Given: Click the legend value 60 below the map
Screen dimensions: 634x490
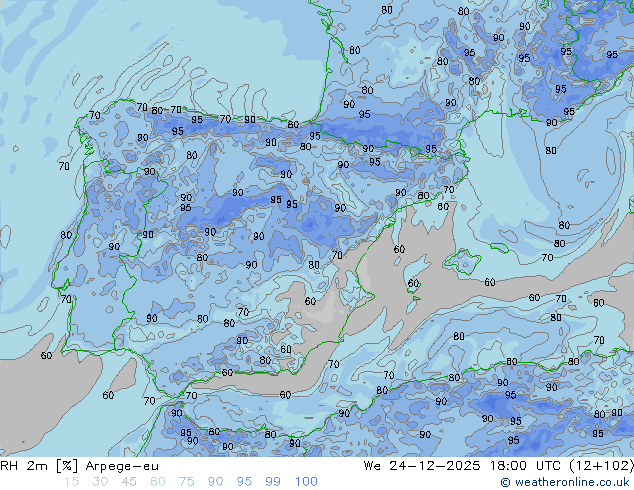Looking at the screenshot, I should click(158, 482).
